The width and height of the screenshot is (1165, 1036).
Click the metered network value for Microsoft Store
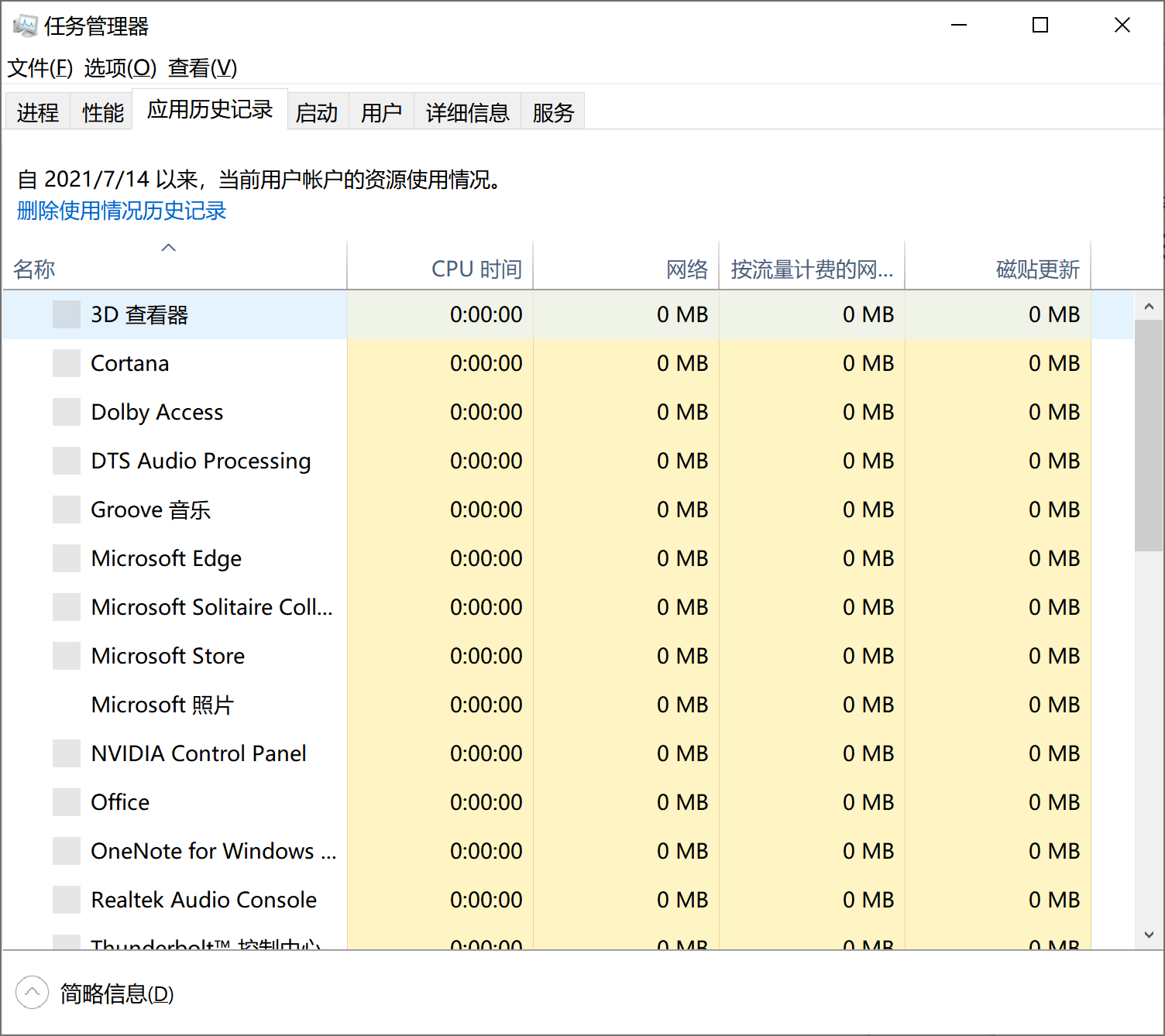click(x=868, y=656)
